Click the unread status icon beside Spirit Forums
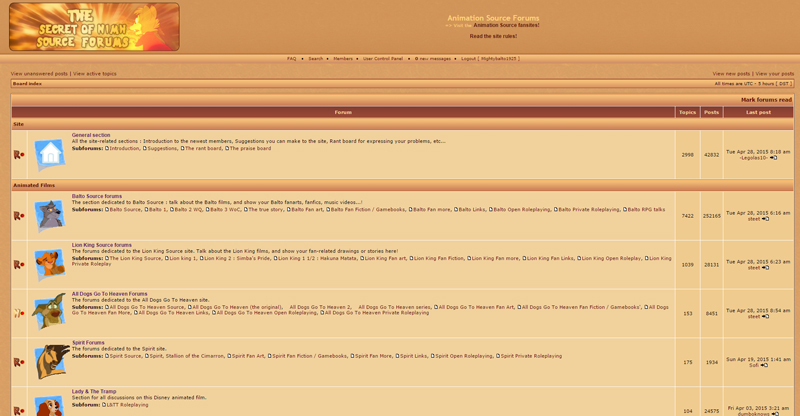800x416 pixels. pos(19,362)
